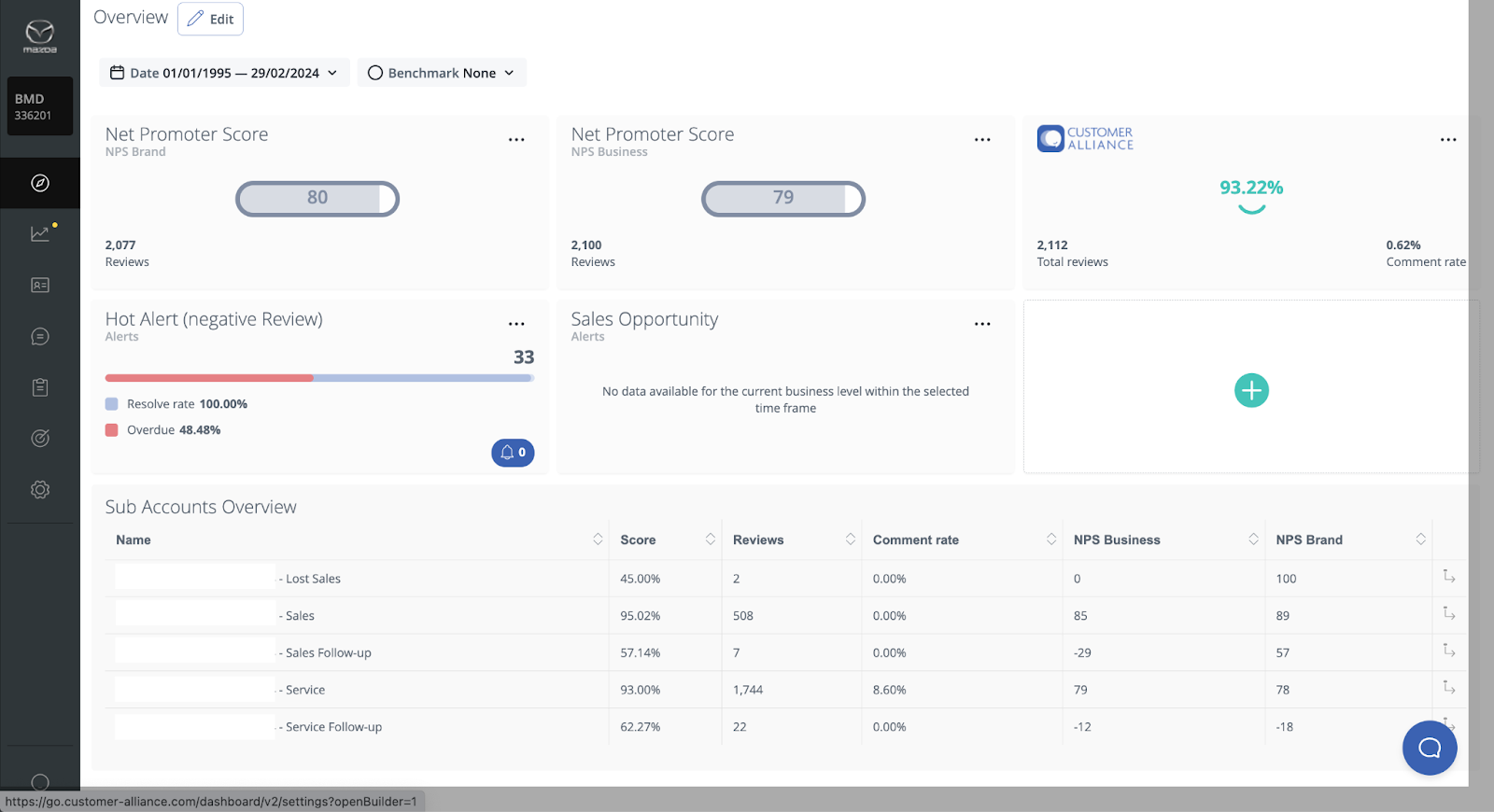Open NPS Business card options menu
Viewport: 1494px width, 812px height.
coord(982,139)
